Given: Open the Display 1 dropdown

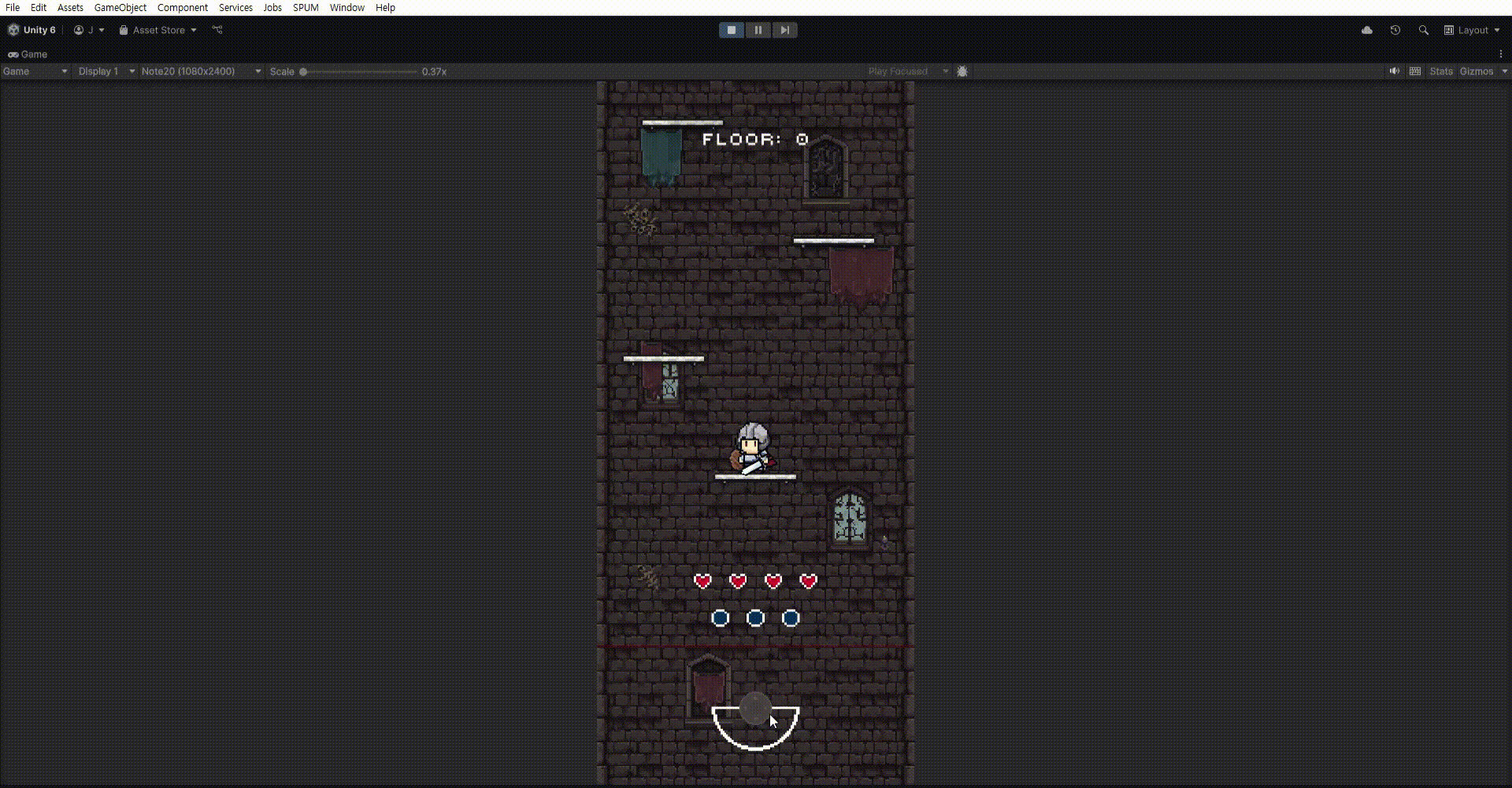Looking at the screenshot, I should click(x=106, y=71).
